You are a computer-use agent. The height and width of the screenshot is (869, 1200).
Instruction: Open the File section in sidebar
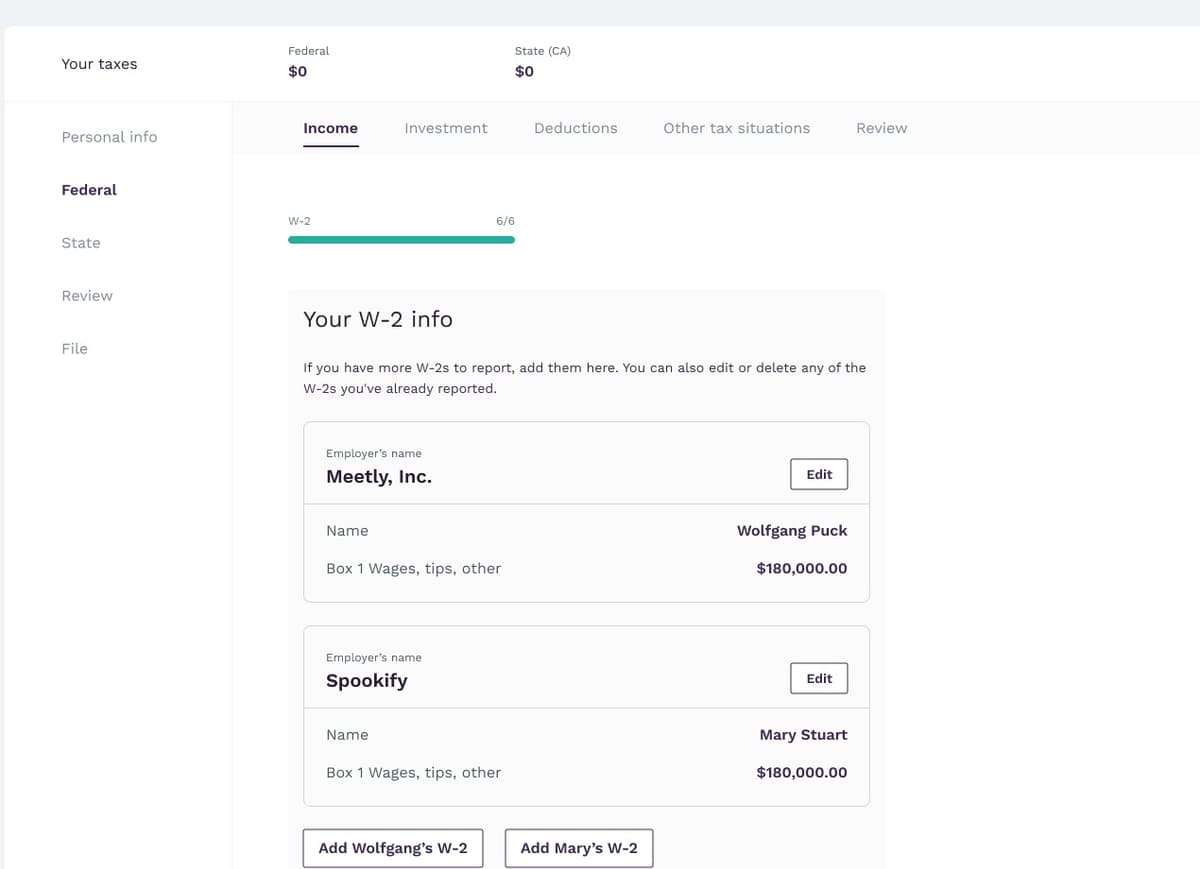tap(74, 348)
